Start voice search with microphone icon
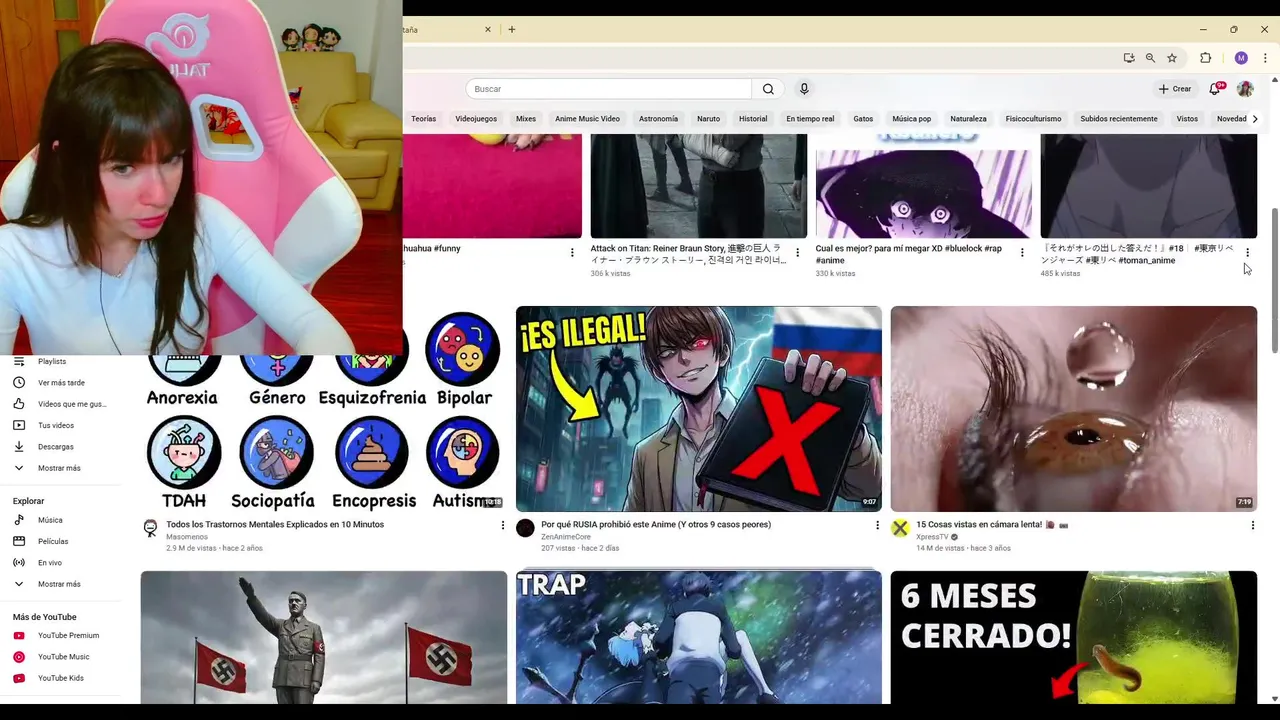The image size is (1280, 720). 804,89
